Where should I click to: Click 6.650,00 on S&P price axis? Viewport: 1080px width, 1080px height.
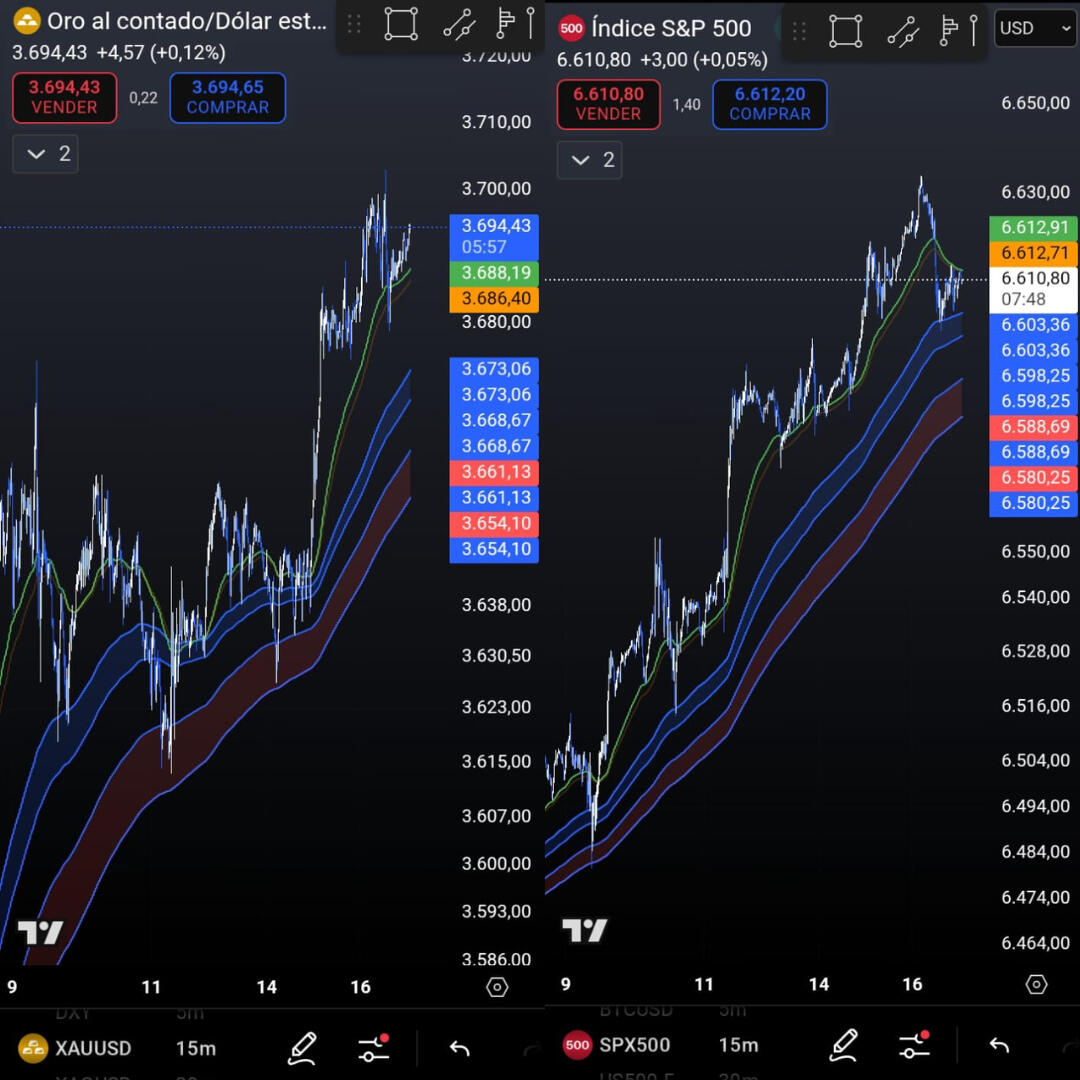pos(1035,103)
